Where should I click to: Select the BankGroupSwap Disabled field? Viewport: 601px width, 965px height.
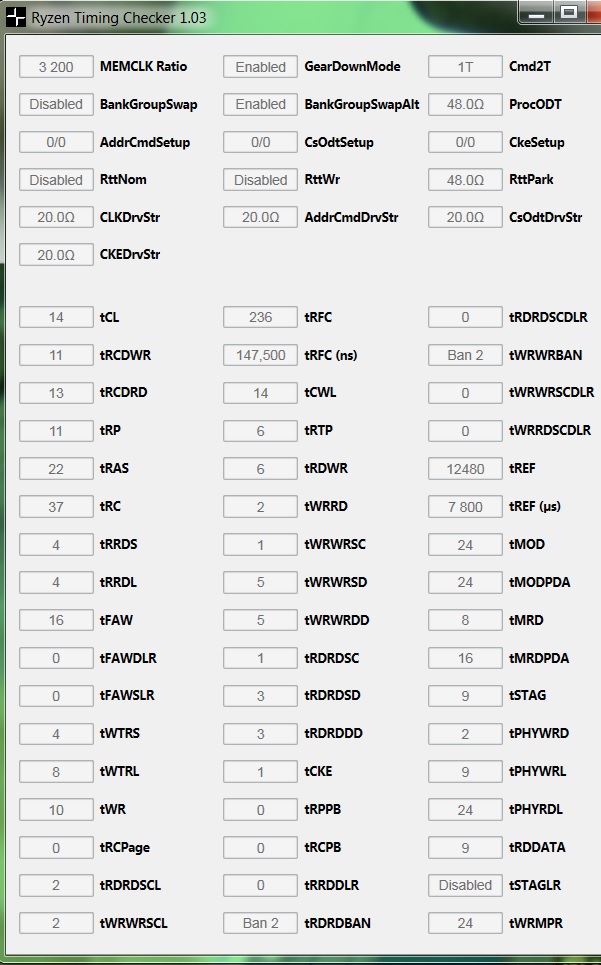(x=56, y=104)
